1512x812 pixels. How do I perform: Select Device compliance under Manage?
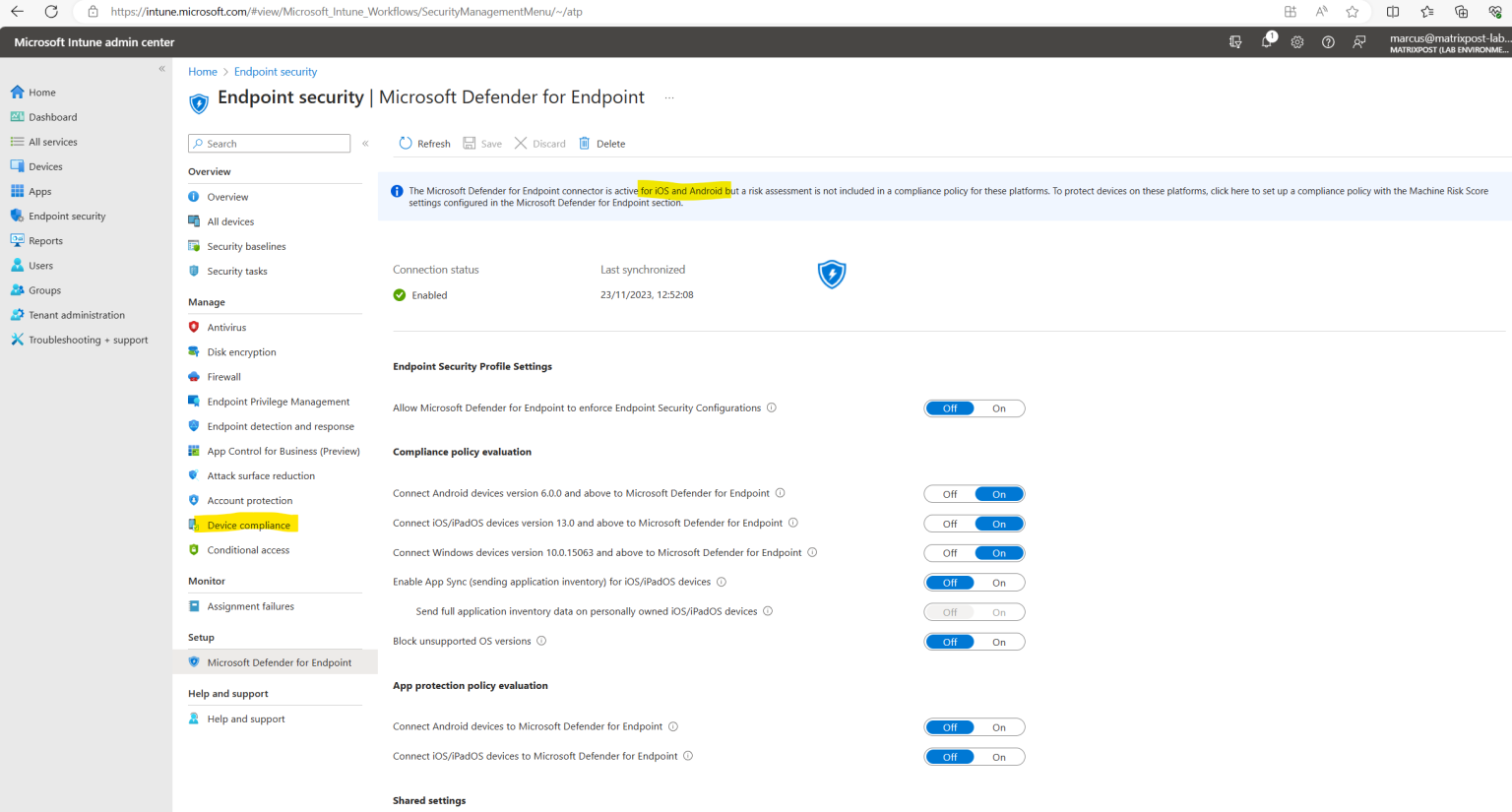pos(249,524)
